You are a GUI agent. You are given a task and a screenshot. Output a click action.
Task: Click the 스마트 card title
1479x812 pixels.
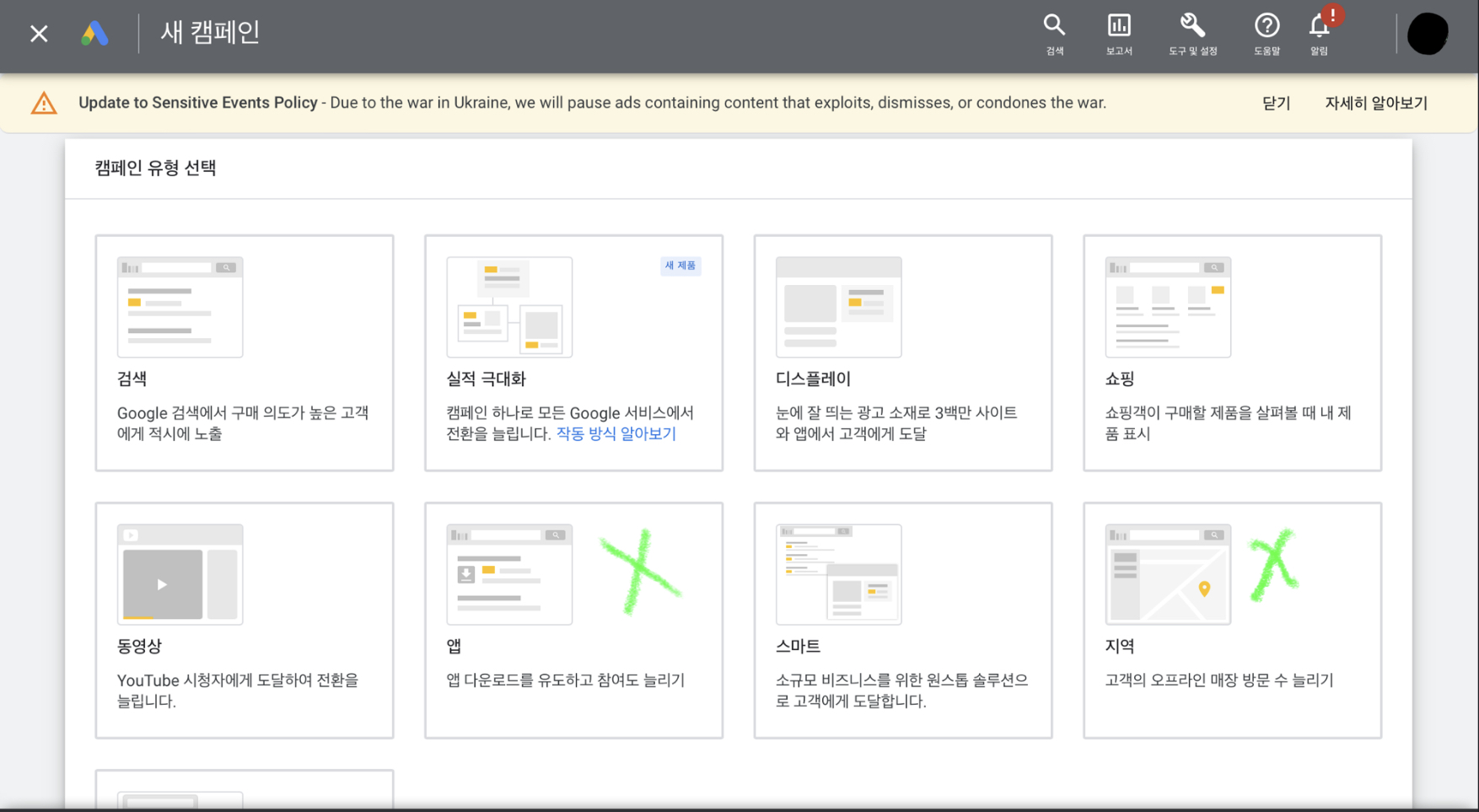pos(798,647)
